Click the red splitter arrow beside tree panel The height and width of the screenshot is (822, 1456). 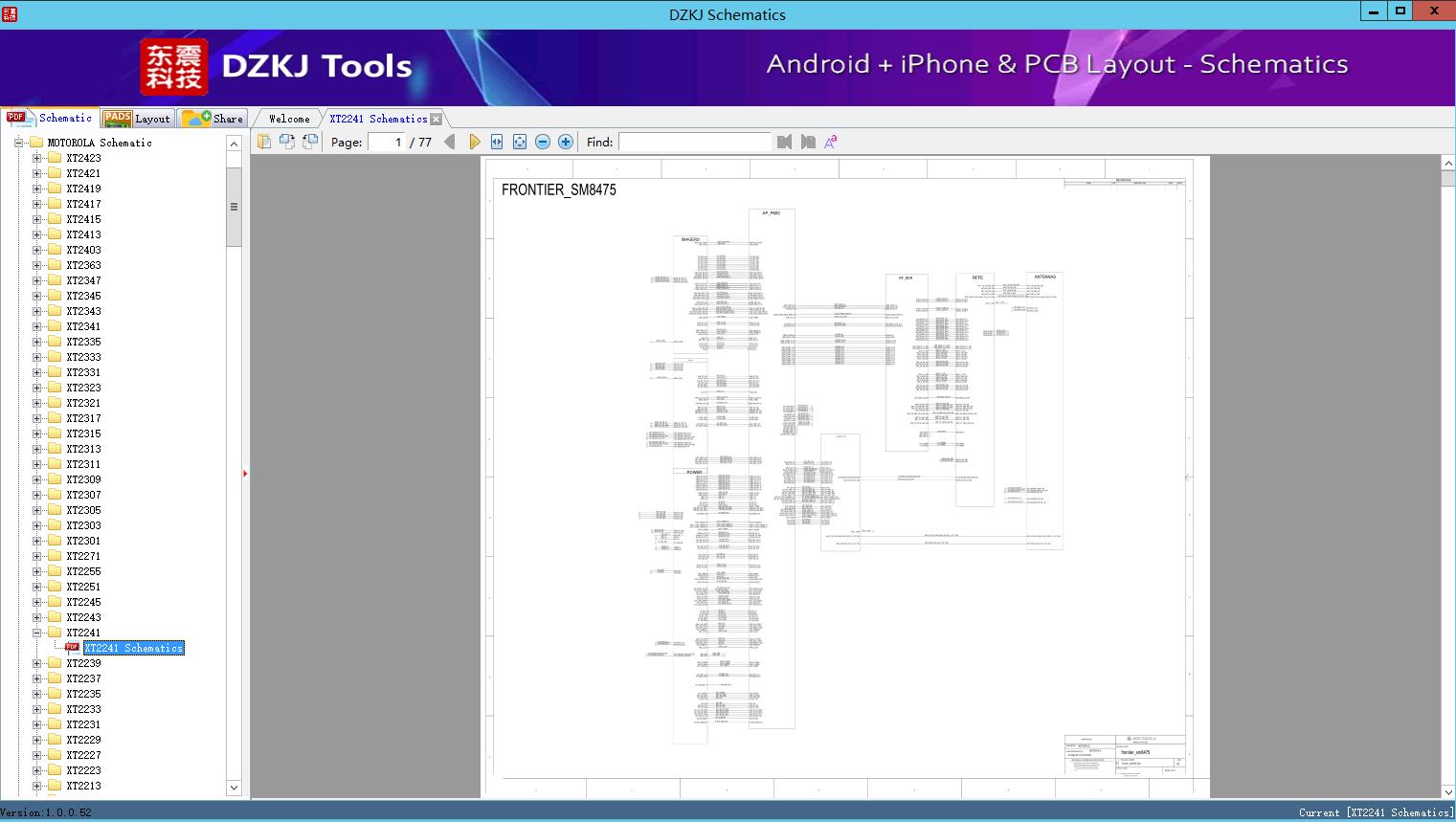(245, 474)
